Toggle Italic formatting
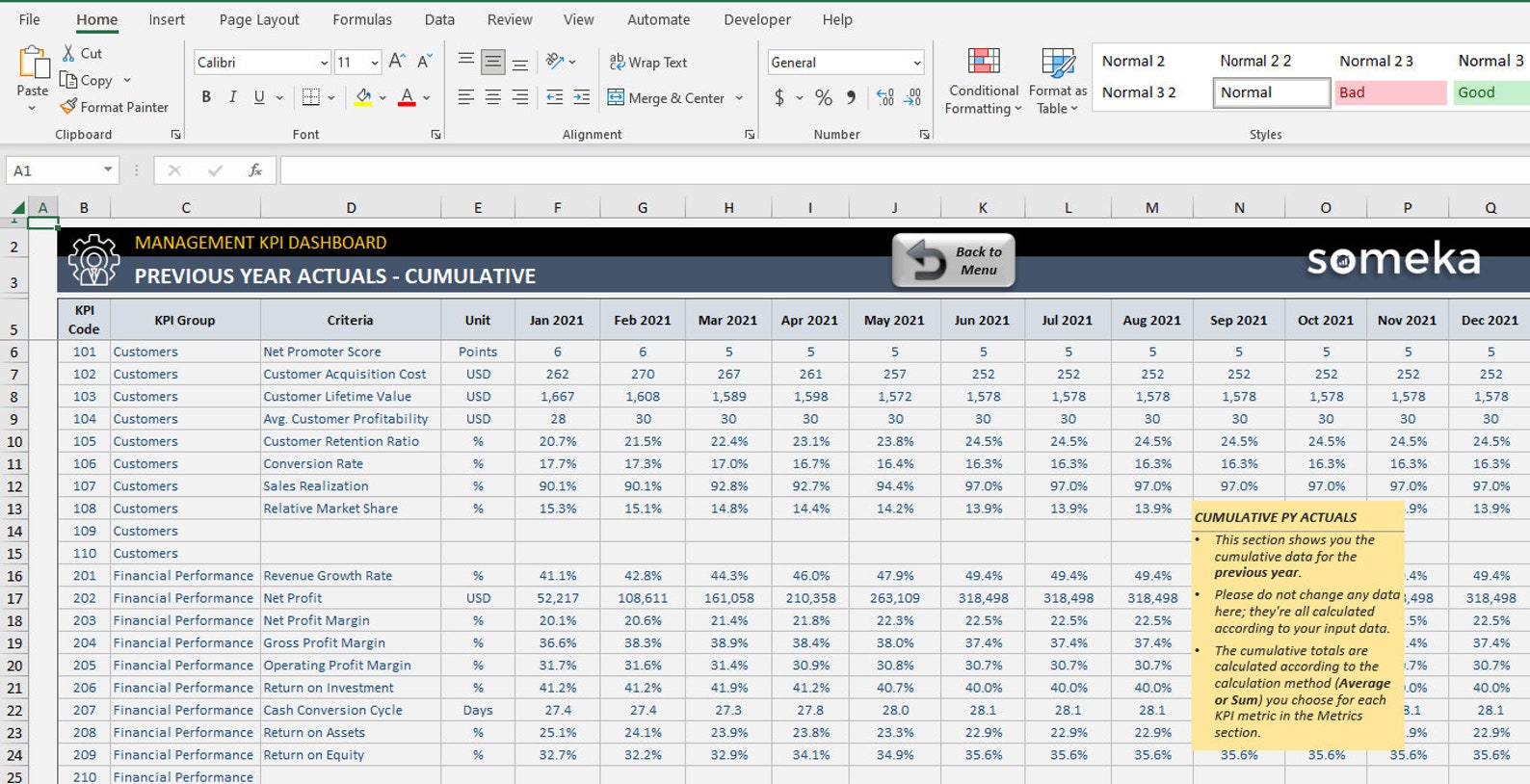Viewport: 1530px width, 784px height. pyautogui.click(x=232, y=97)
